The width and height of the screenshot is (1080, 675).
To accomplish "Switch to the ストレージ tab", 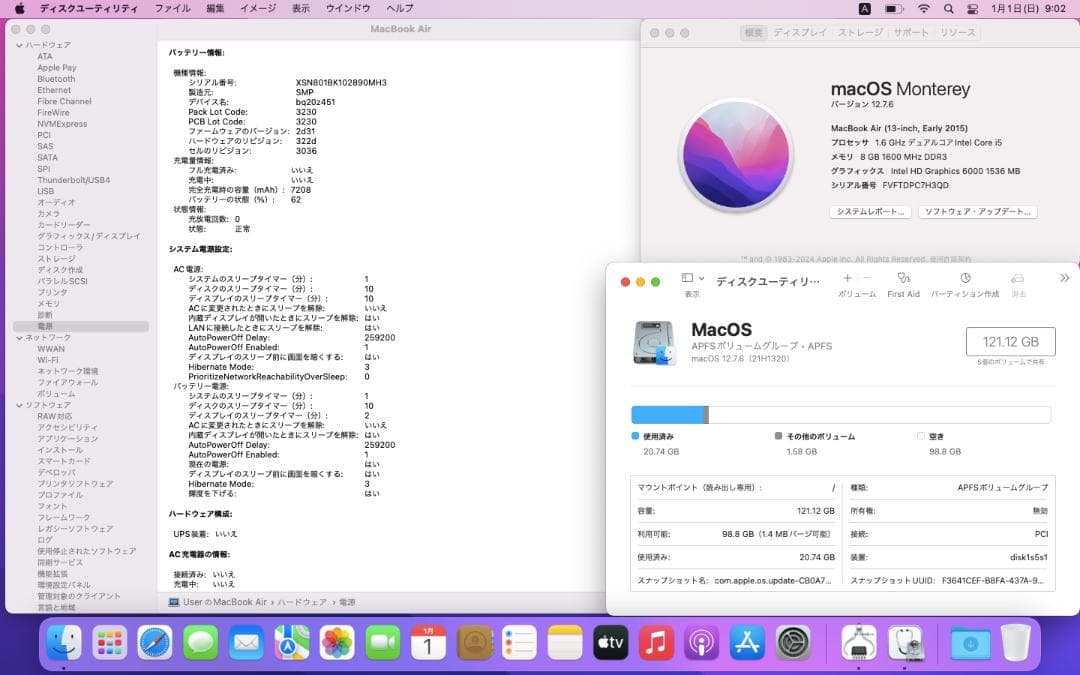I will point(860,32).
